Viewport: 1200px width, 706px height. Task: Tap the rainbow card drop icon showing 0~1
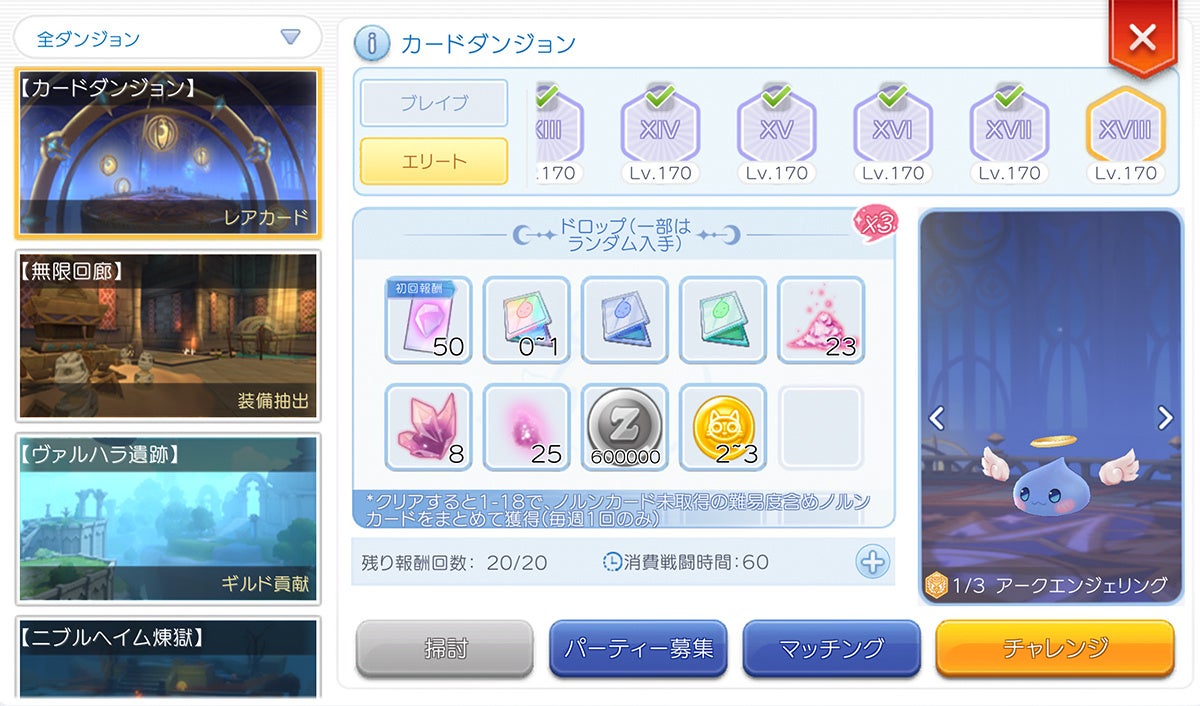[526, 320]
